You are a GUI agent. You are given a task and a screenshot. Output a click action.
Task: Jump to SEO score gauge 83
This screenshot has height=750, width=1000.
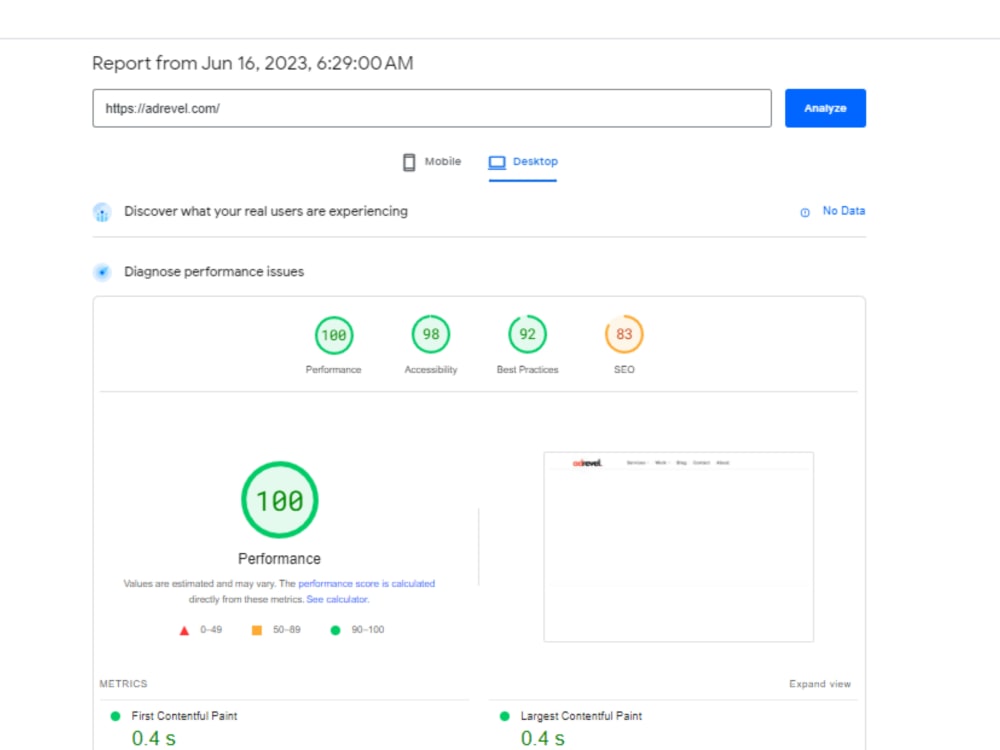624,334
